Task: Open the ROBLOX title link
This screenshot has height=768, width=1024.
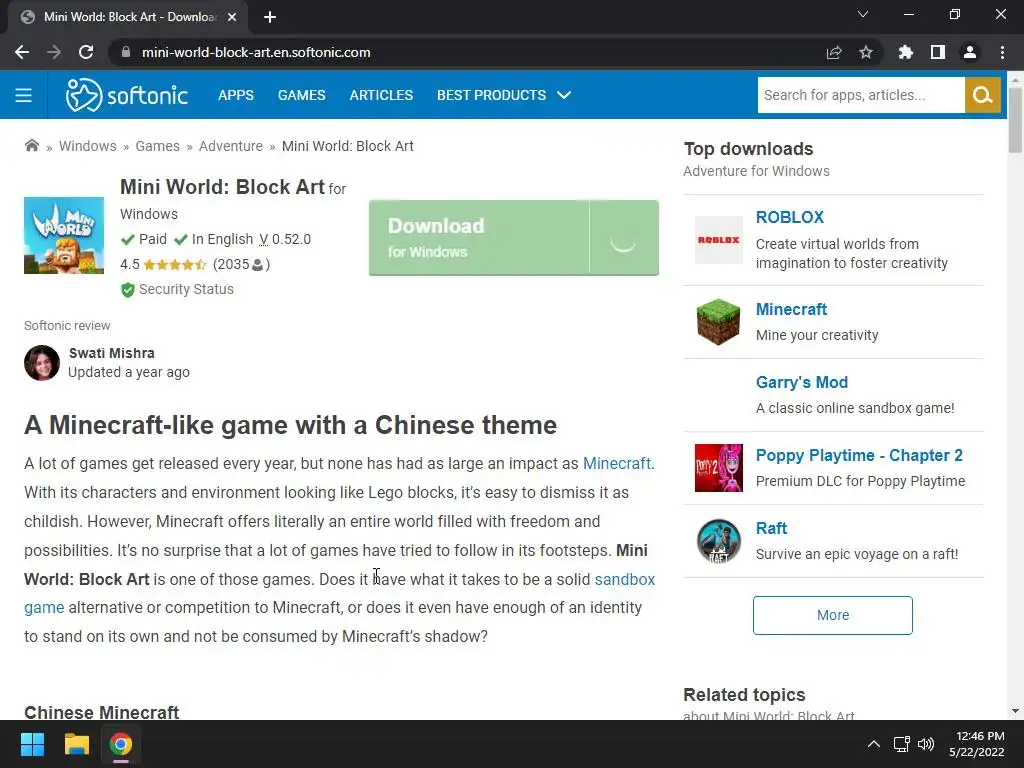Action: click(790, 217)
